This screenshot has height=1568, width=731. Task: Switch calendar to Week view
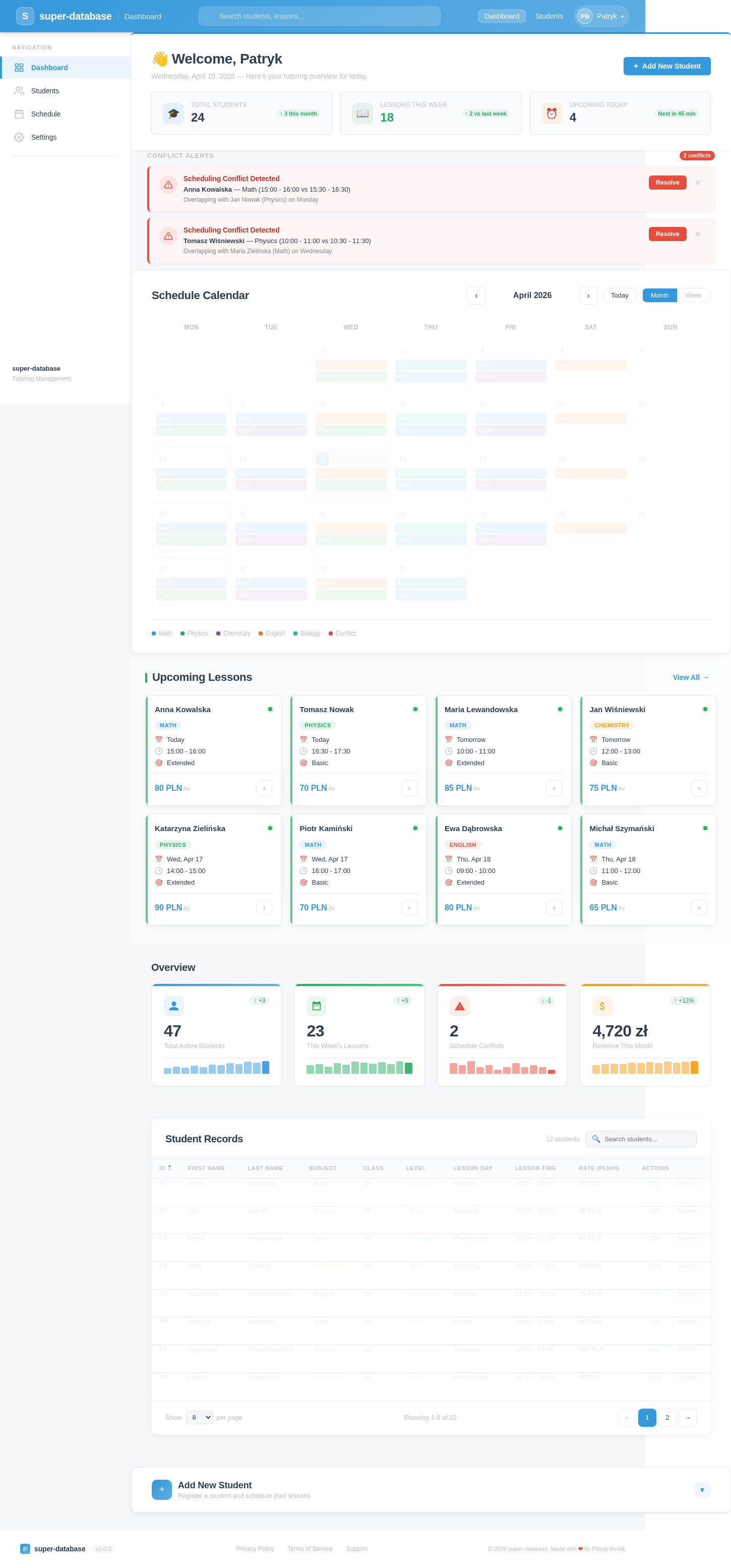693,295
